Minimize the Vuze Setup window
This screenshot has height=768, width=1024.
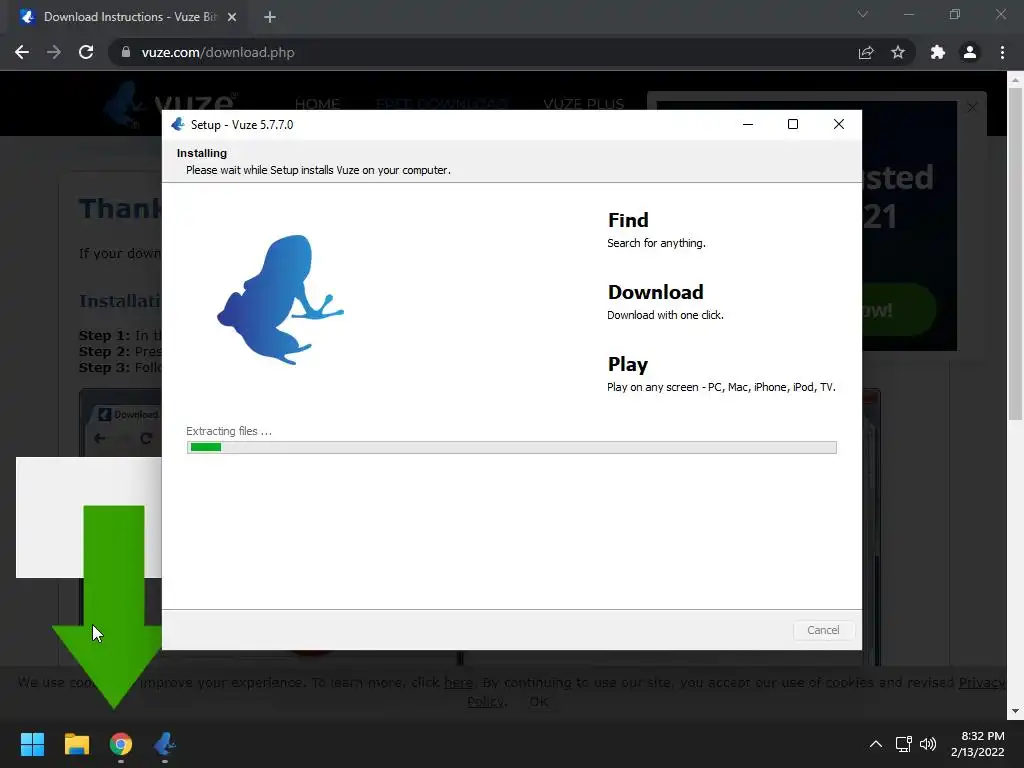(x=748, y=124)
